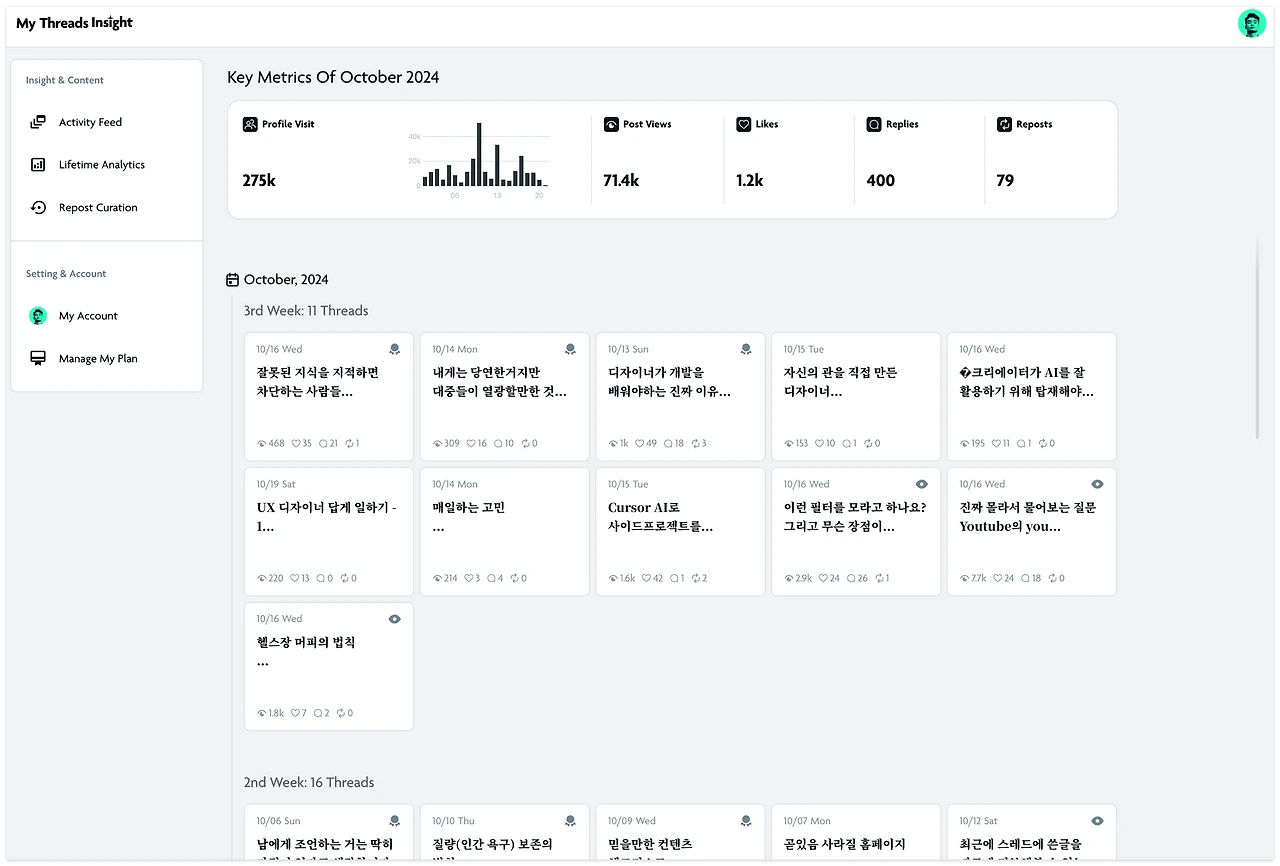Click the calendar icon beside October, 2024
Screen dimensions: 1280x866
pyautogui.click(x=233, y=280)
